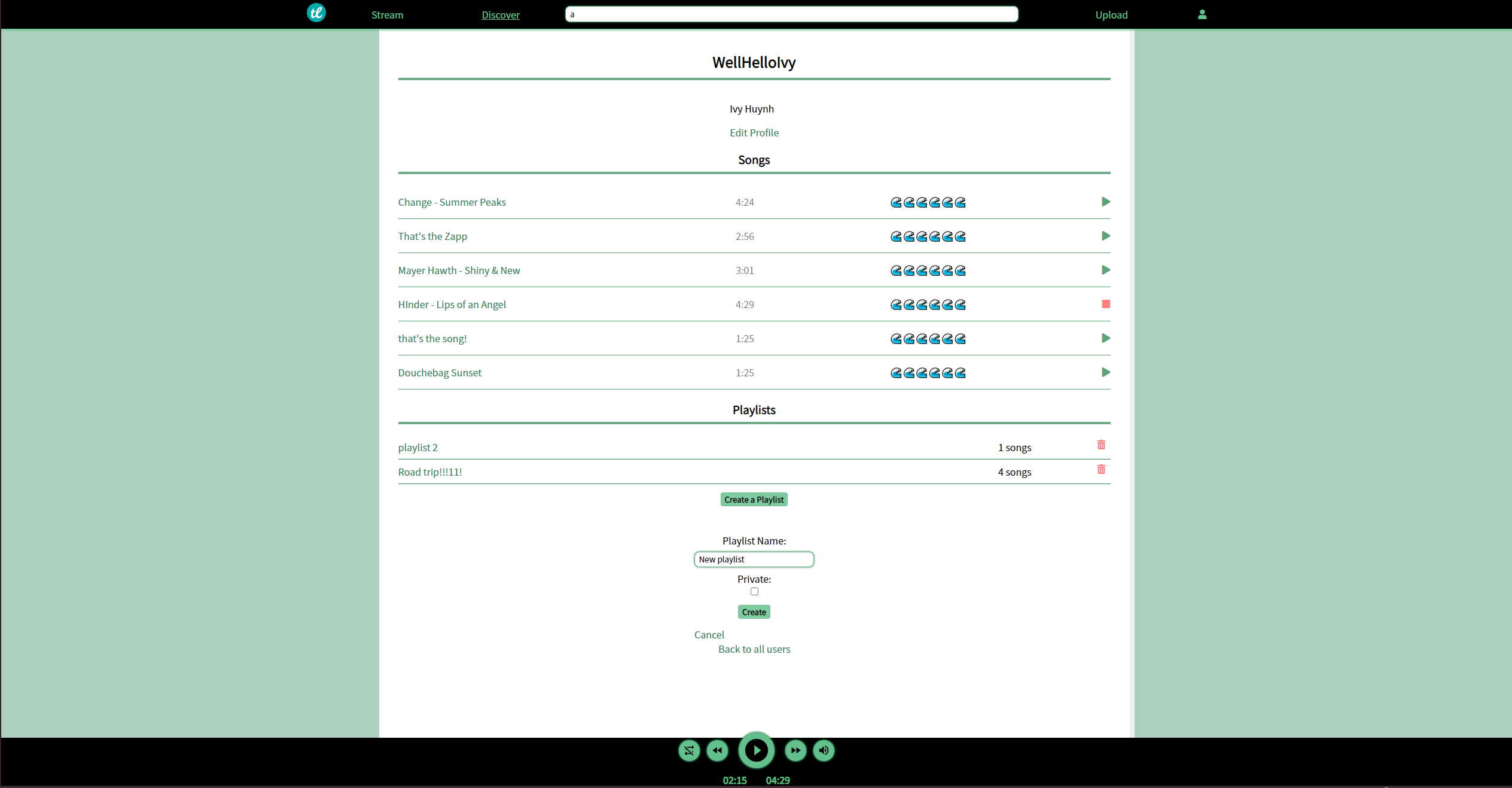Focus the Playlist Name input field
The width and height of the screenshot is (1512, 788).
[754, 559]
